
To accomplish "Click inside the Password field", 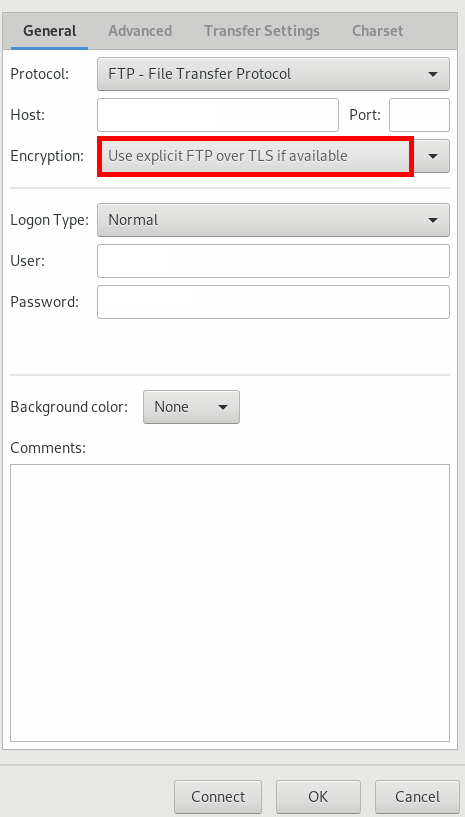I will 273,302.
